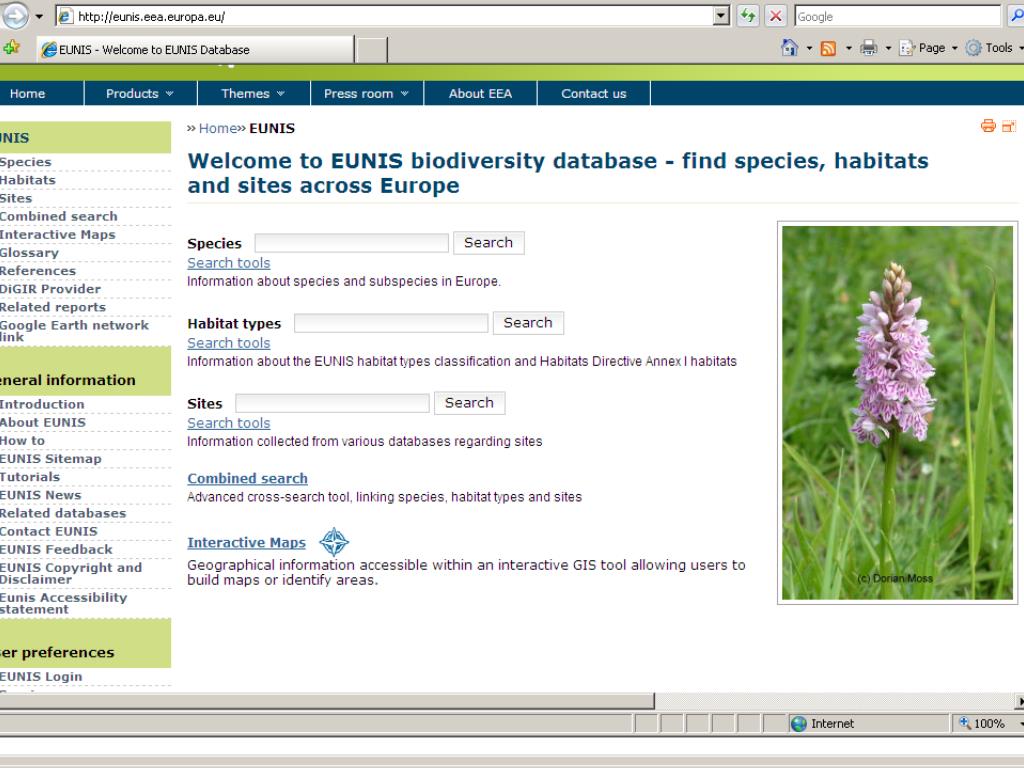Open References sidebar link

pos(38,271)
